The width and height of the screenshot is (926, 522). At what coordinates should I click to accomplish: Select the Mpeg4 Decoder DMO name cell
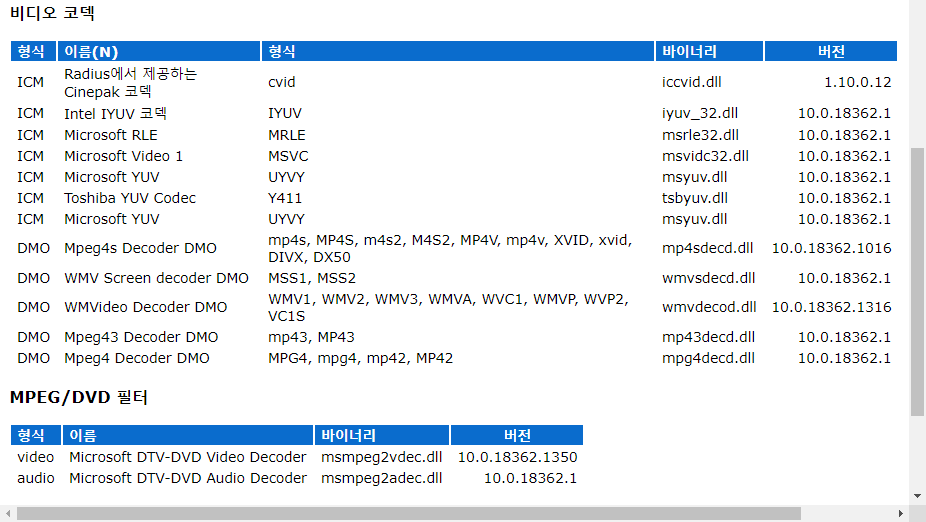137,358
